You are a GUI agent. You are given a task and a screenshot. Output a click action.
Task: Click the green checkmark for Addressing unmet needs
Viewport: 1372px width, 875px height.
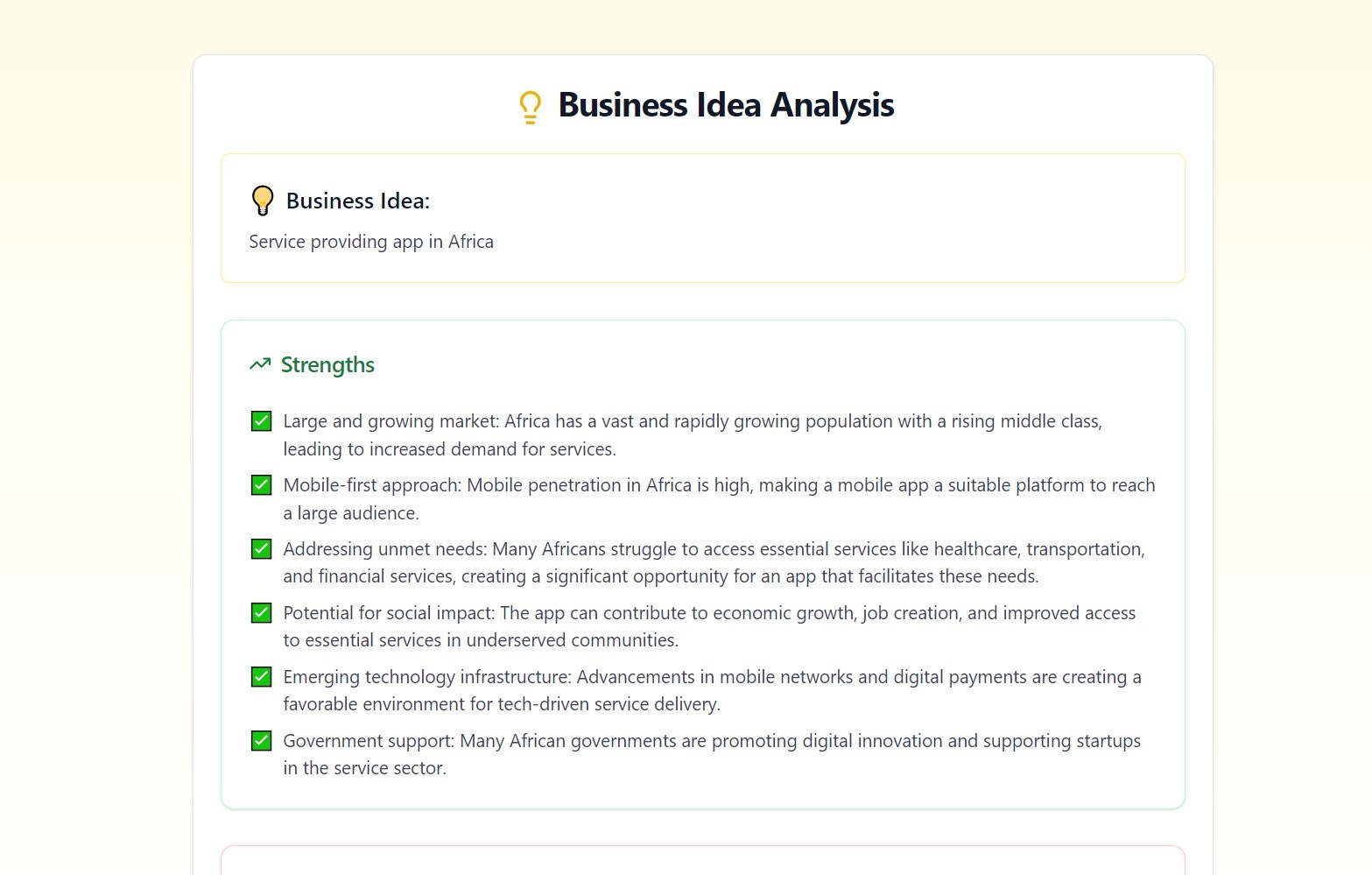pyautogui.click(x=261, y=549)
